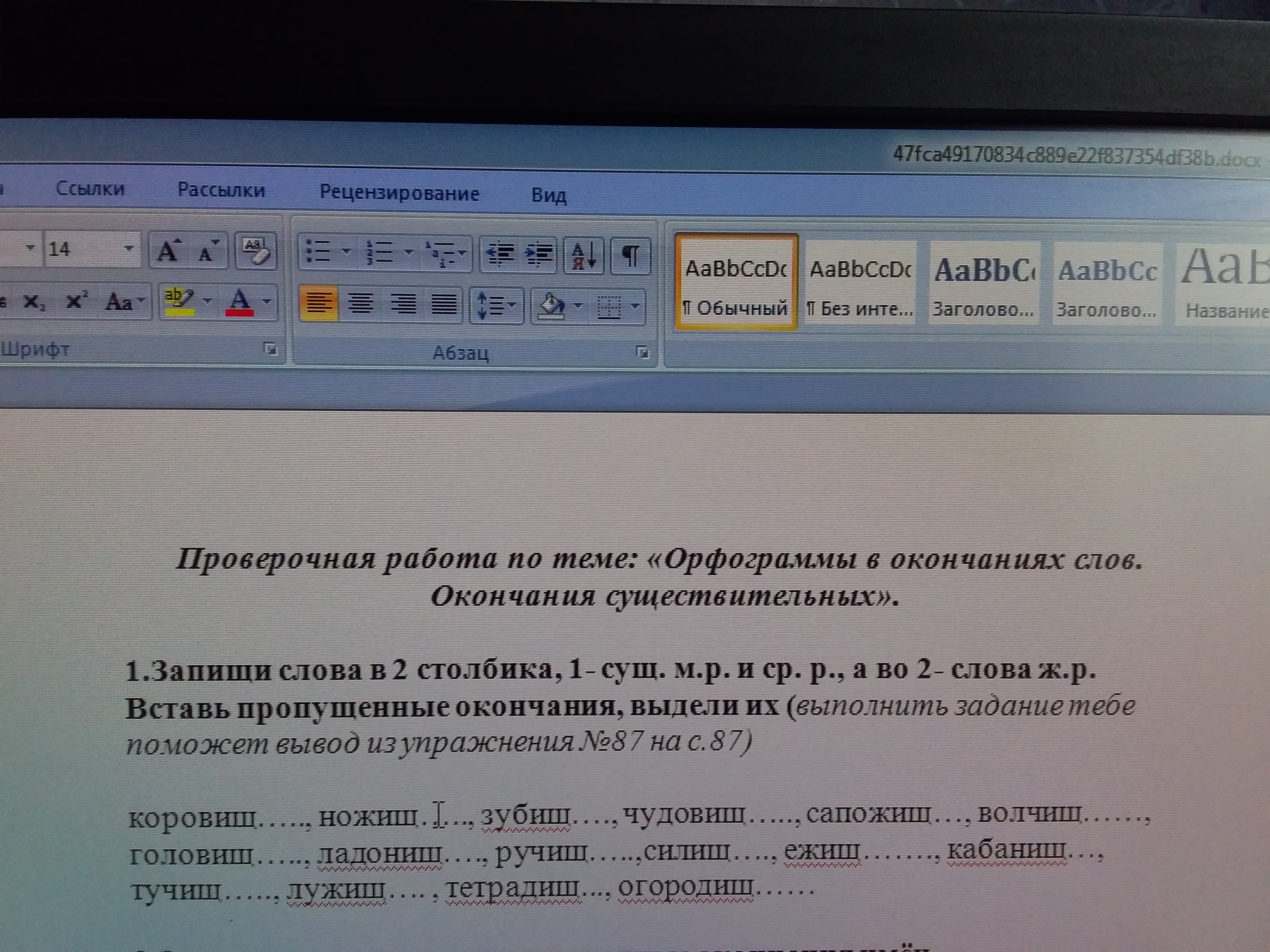
Task: Toggle left text alignment
Action: (319, 303)
